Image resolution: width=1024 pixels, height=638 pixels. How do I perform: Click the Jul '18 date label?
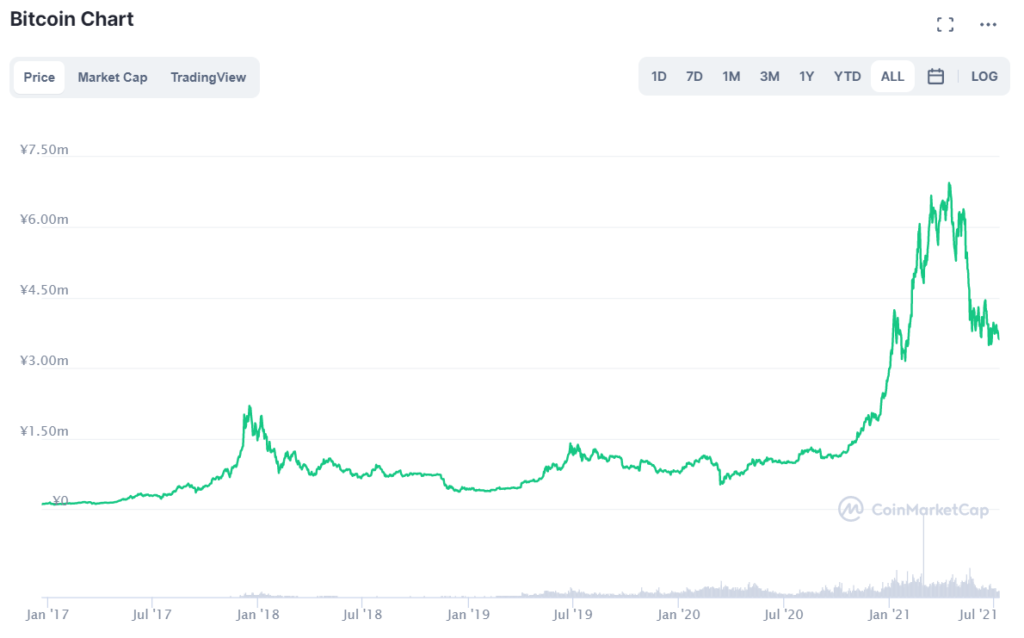pos(362,614)
